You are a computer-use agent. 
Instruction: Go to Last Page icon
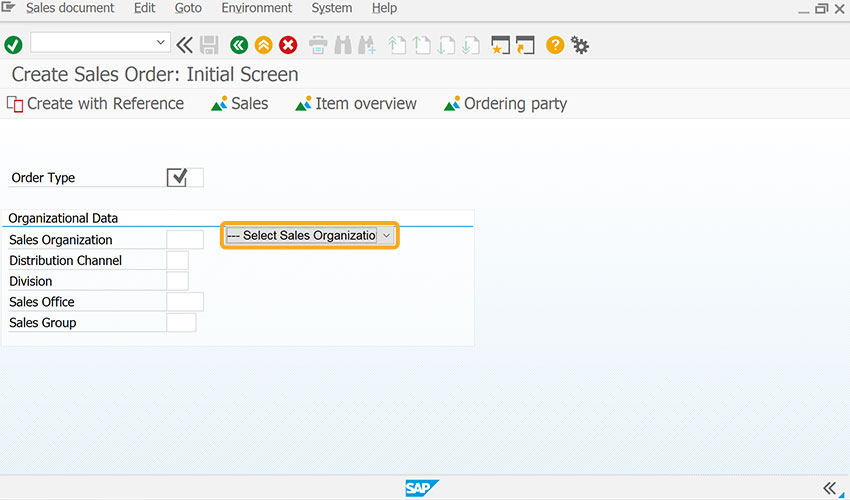pos(470,45)
